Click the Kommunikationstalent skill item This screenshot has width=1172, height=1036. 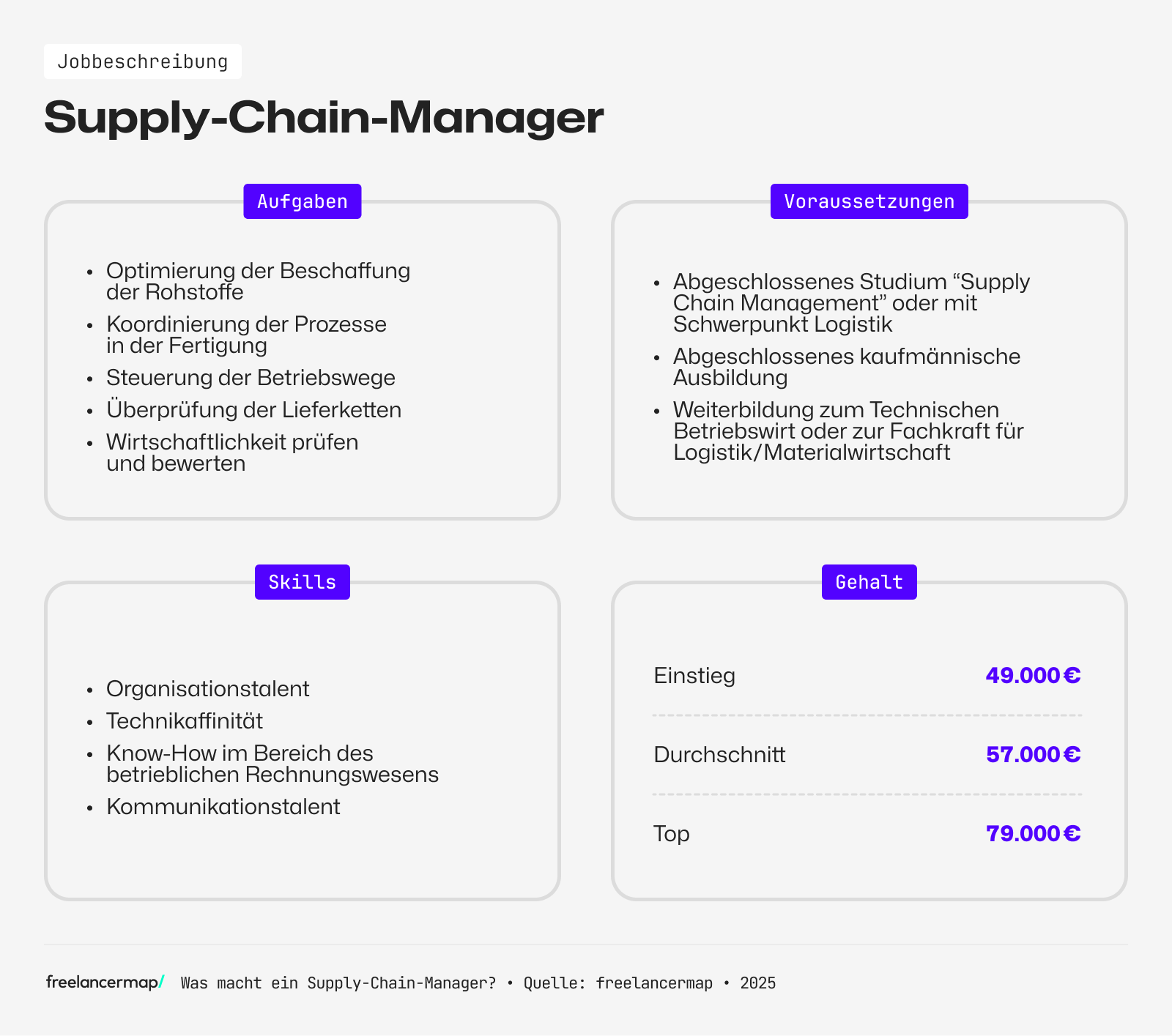[x=223, y=807]
